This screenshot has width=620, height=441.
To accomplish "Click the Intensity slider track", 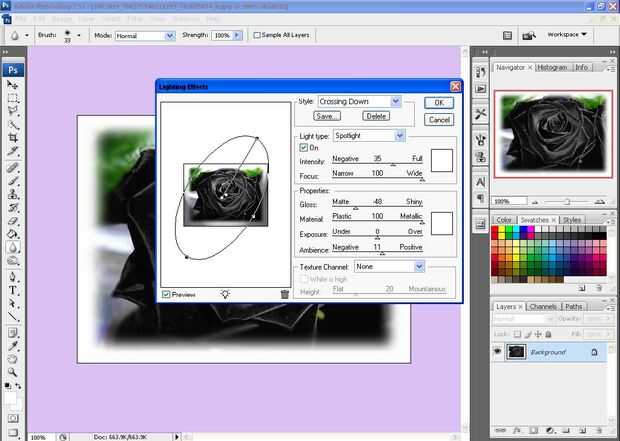I will tap(377, 164).
